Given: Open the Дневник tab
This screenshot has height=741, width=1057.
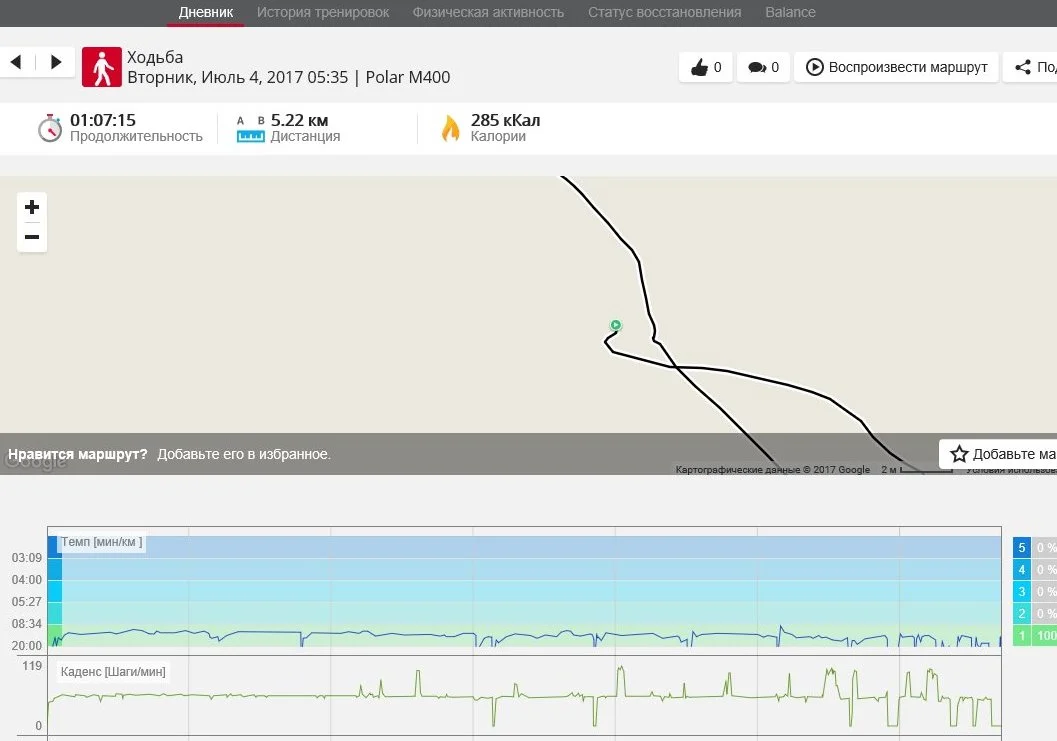Looking at the screenshot, I should [206, 12].
